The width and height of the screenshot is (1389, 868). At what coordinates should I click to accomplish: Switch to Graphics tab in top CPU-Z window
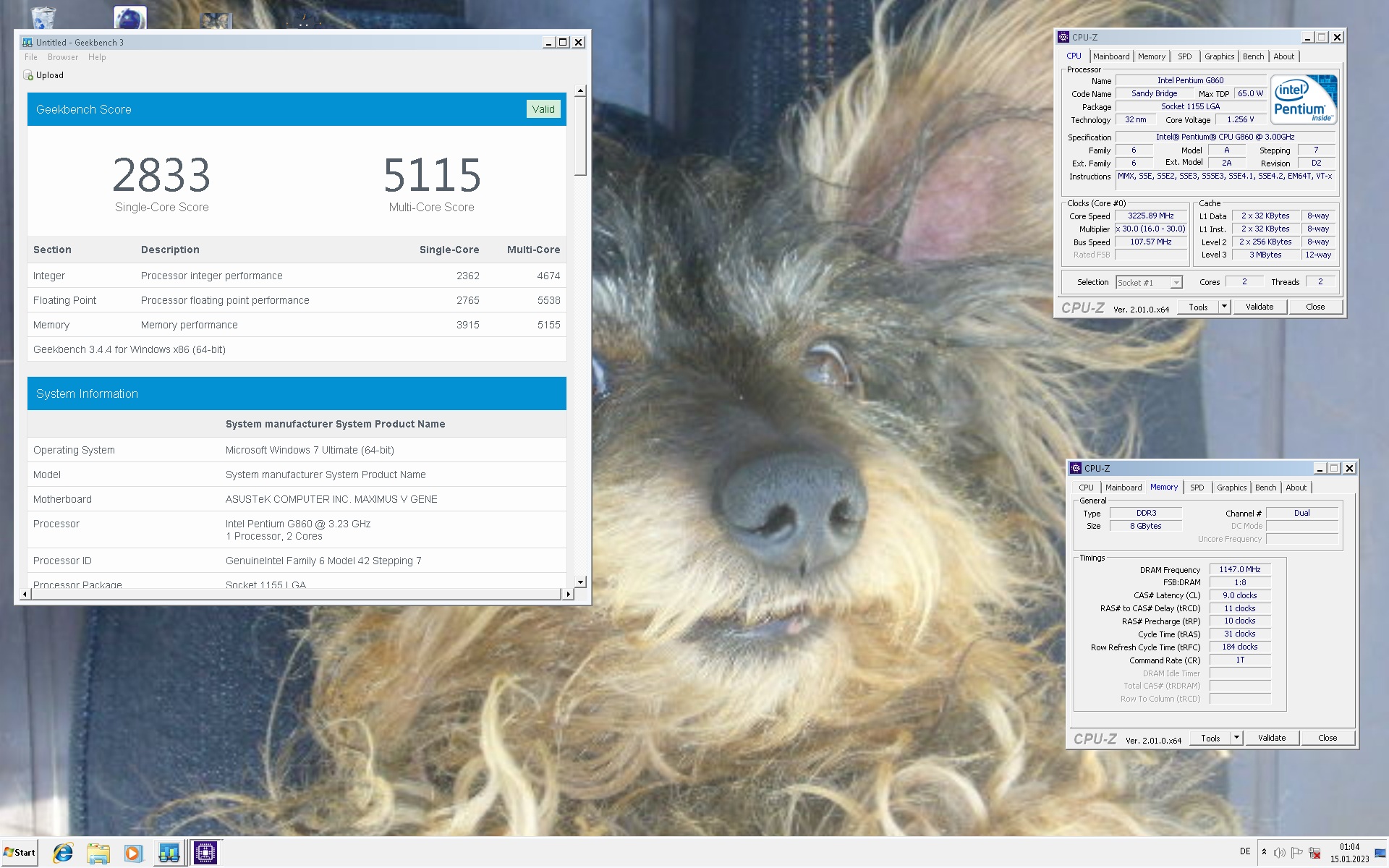point(1219,56)
